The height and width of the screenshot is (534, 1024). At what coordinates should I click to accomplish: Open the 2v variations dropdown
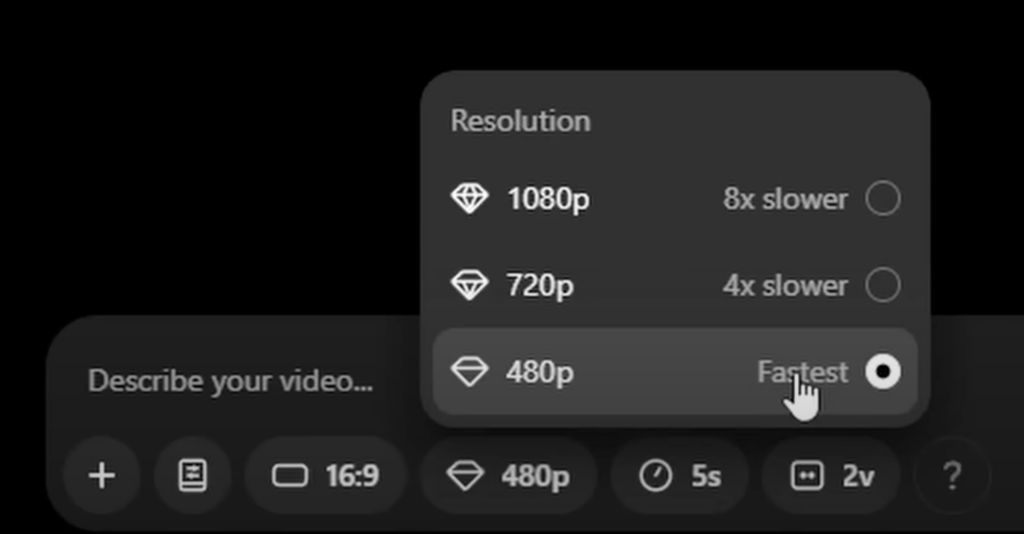tap(831, 475)
